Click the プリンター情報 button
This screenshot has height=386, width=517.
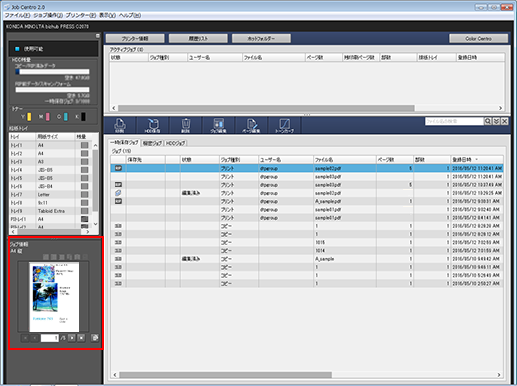(135, 39)
